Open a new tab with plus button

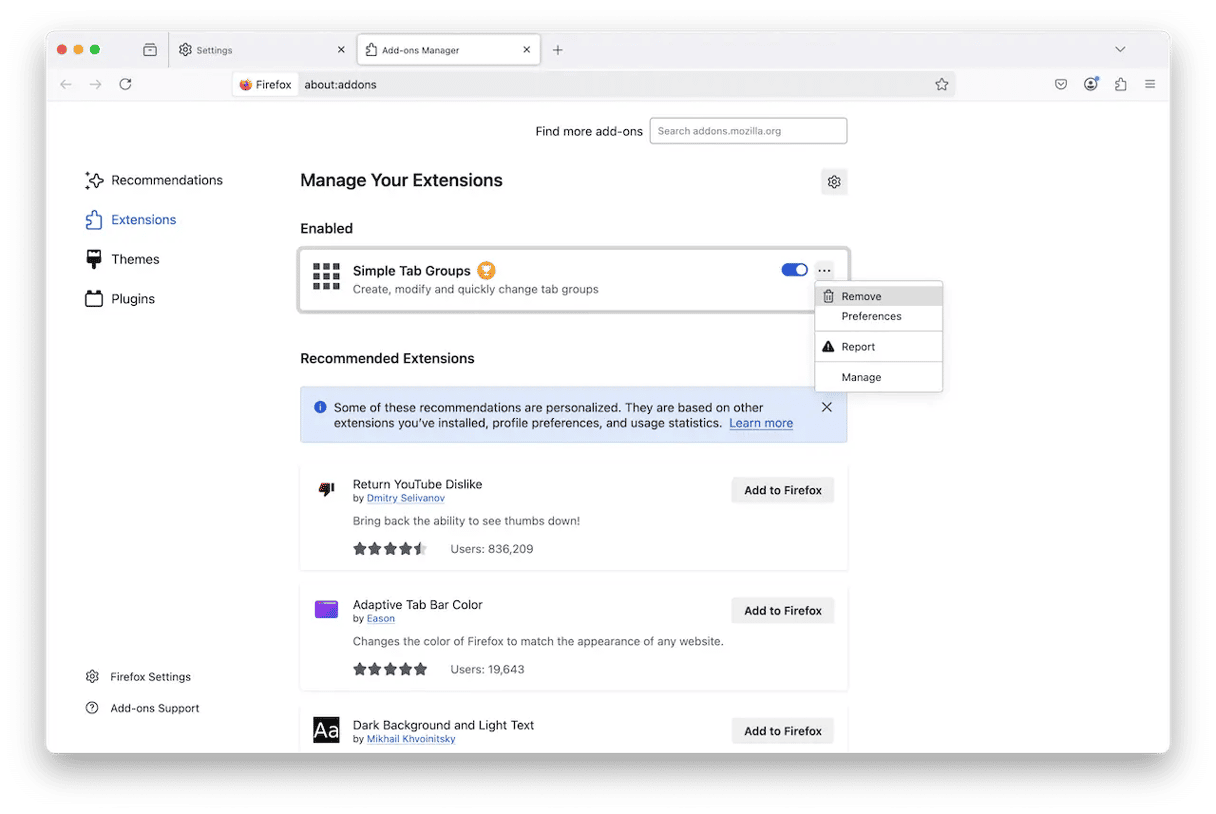point(558,50)
